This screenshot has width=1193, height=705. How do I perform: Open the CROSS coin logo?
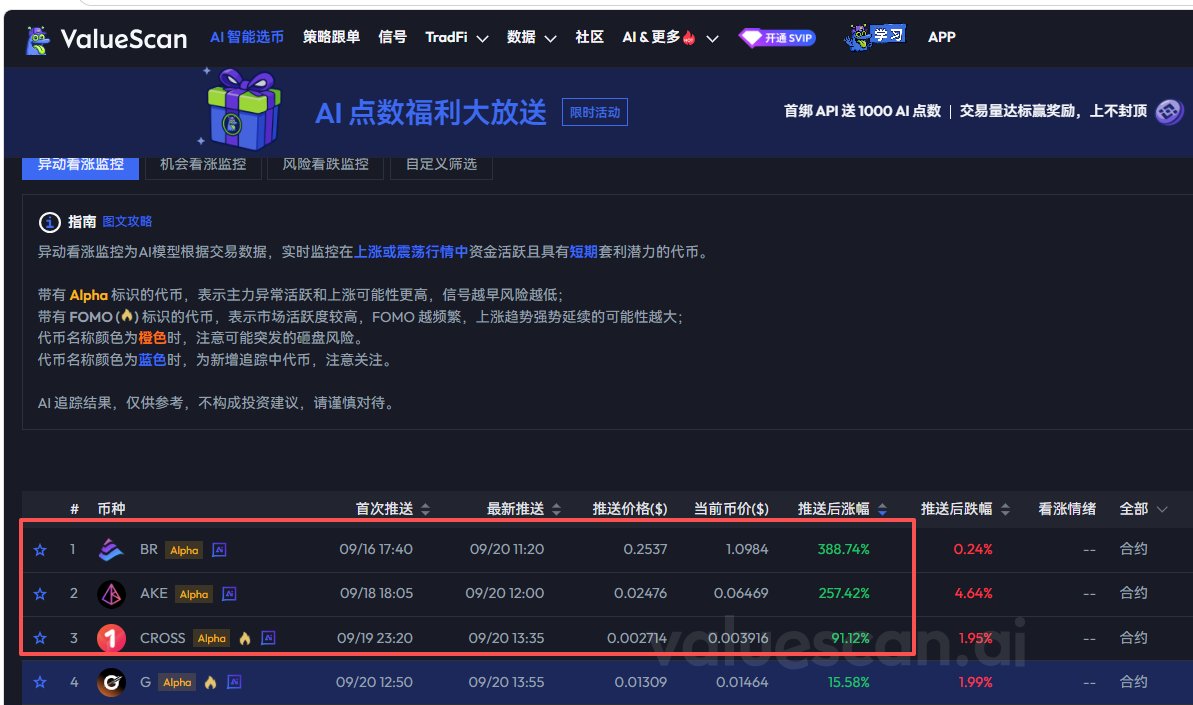pos(111,638)
